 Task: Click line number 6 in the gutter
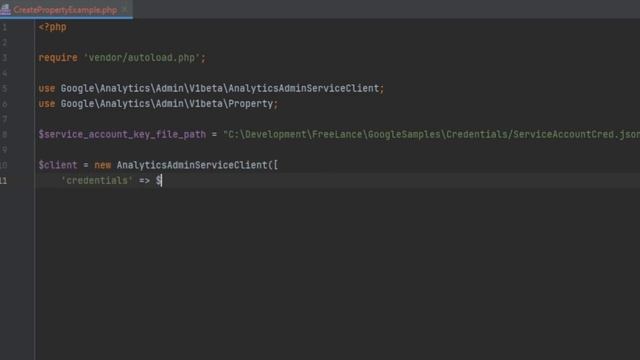[4, 104]
